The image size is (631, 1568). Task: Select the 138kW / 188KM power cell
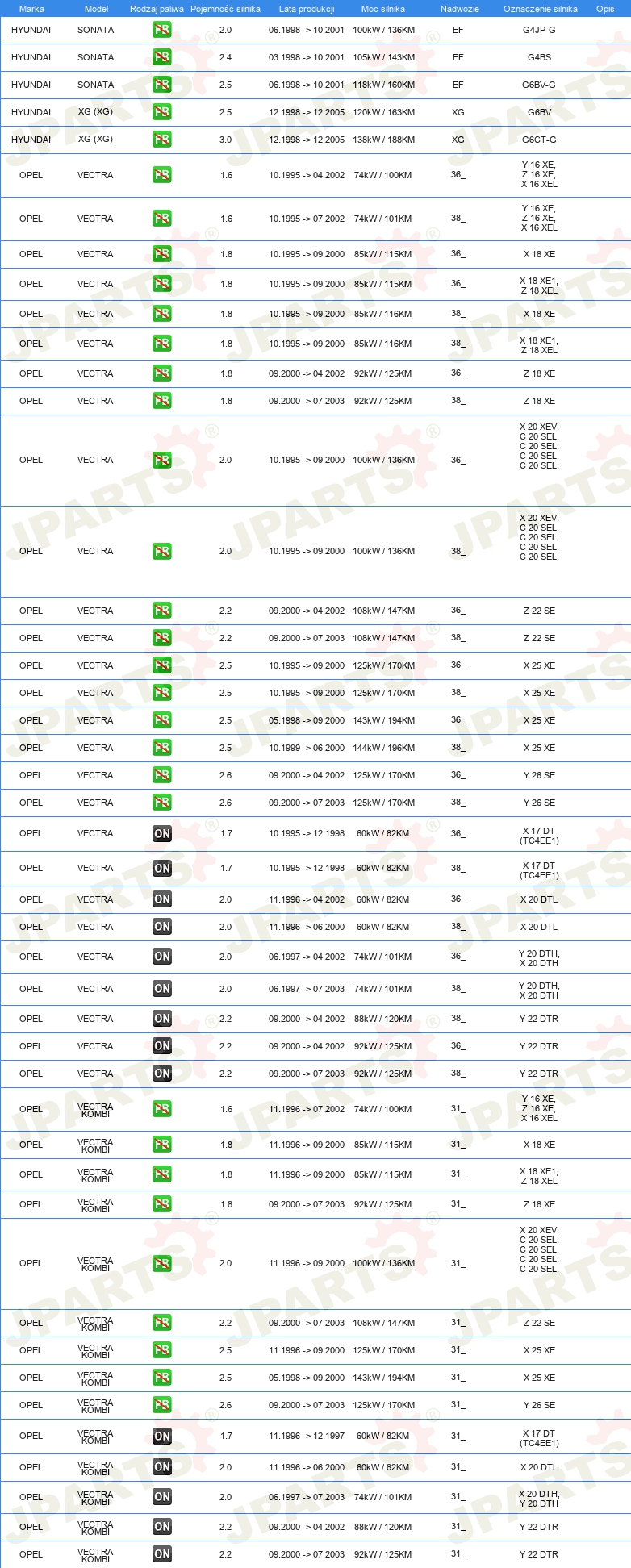(383, 140)
